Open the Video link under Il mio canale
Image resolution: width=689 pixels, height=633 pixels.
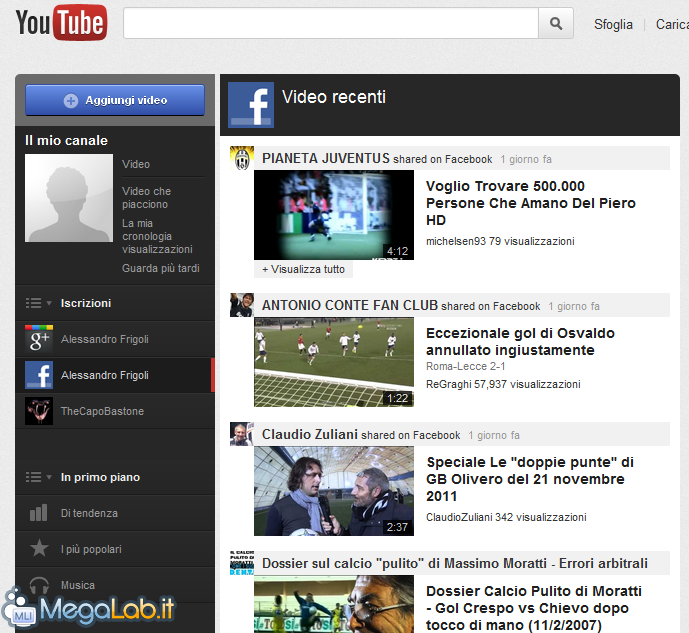(x=136, y=164)
